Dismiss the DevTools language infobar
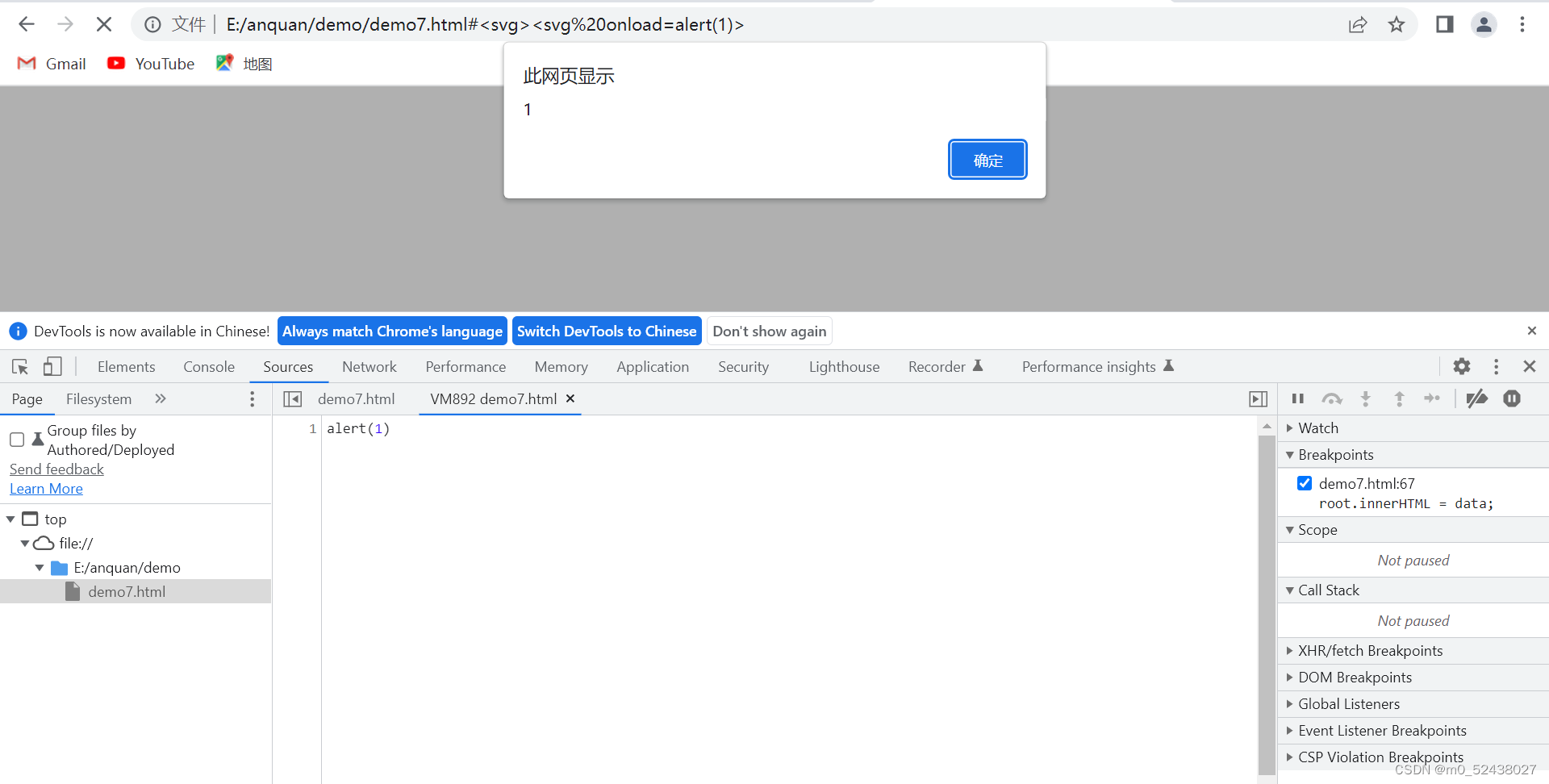The image size is (1549, 784). (x=1532, y=331)
